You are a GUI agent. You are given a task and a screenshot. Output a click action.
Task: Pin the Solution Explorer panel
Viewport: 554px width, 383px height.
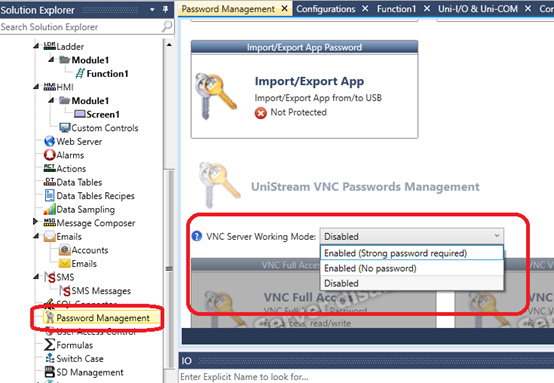point(165,10)
